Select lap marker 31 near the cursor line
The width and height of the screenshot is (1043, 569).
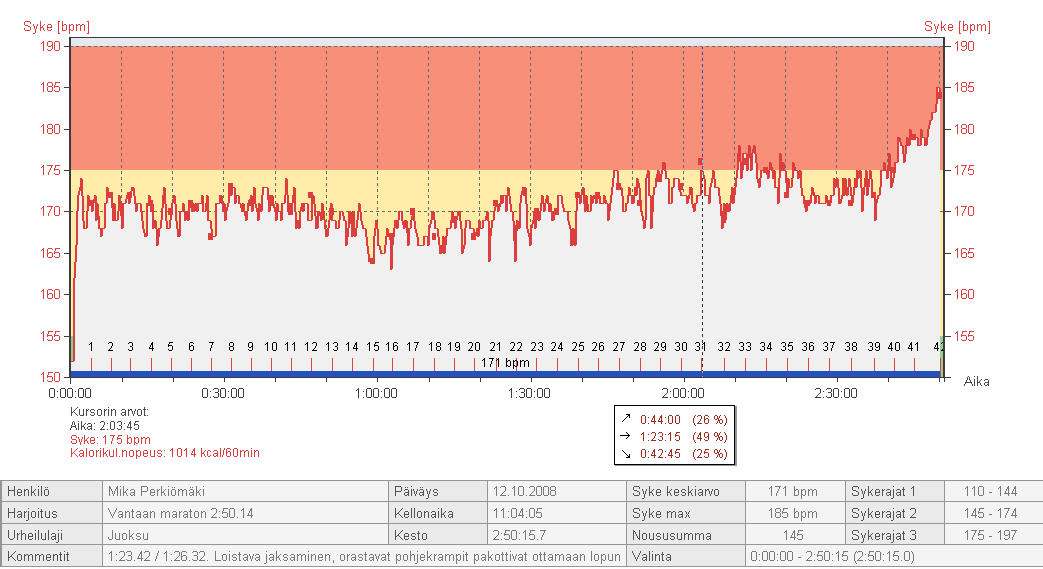[x=701, y=347]
